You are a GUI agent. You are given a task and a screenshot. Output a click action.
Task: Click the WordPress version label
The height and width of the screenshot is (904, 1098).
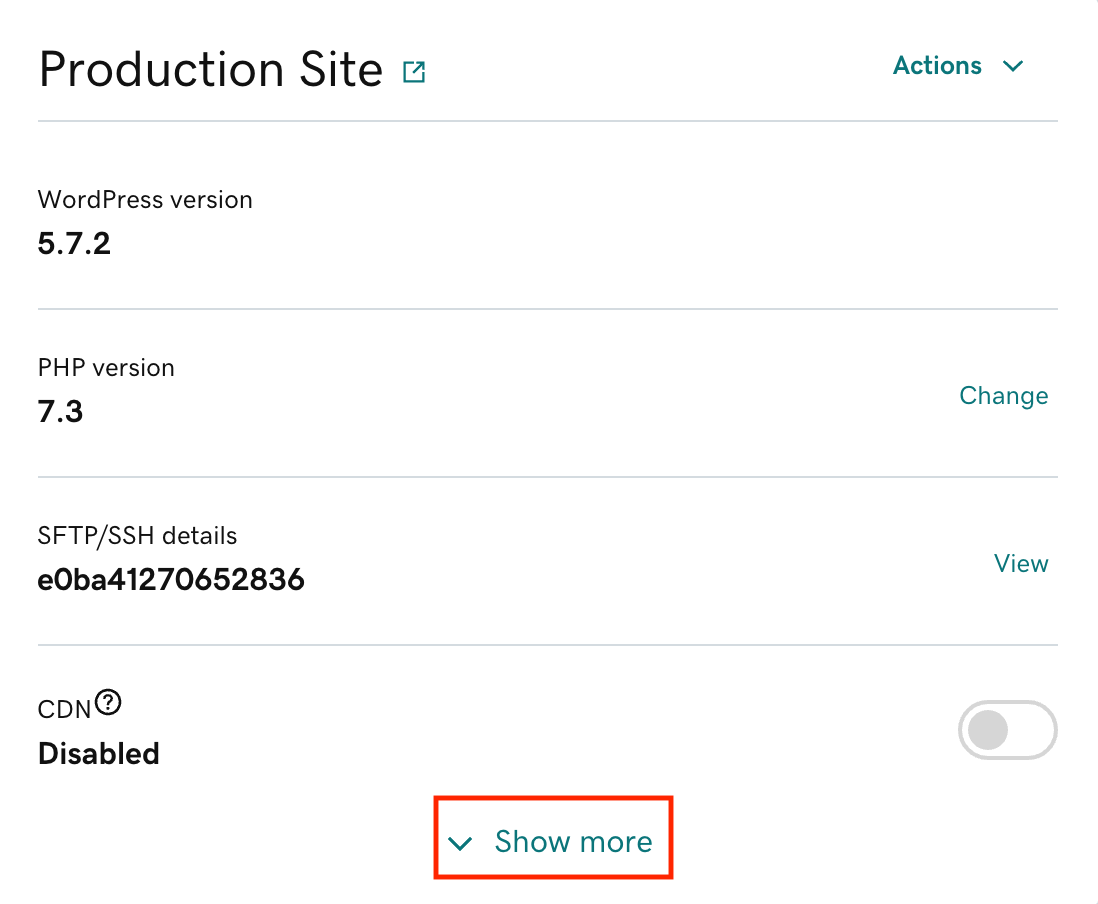tap(145, 200)
